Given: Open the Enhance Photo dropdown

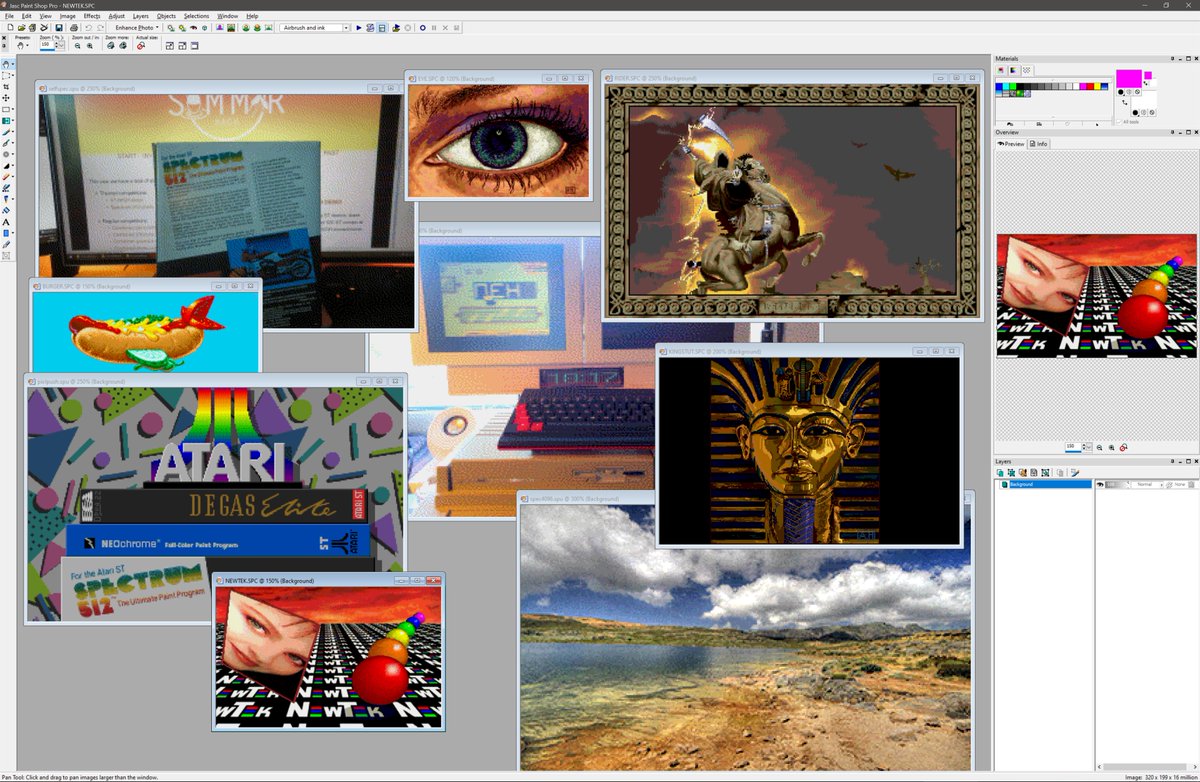Looking at the screenshot, I should (139, 27).
